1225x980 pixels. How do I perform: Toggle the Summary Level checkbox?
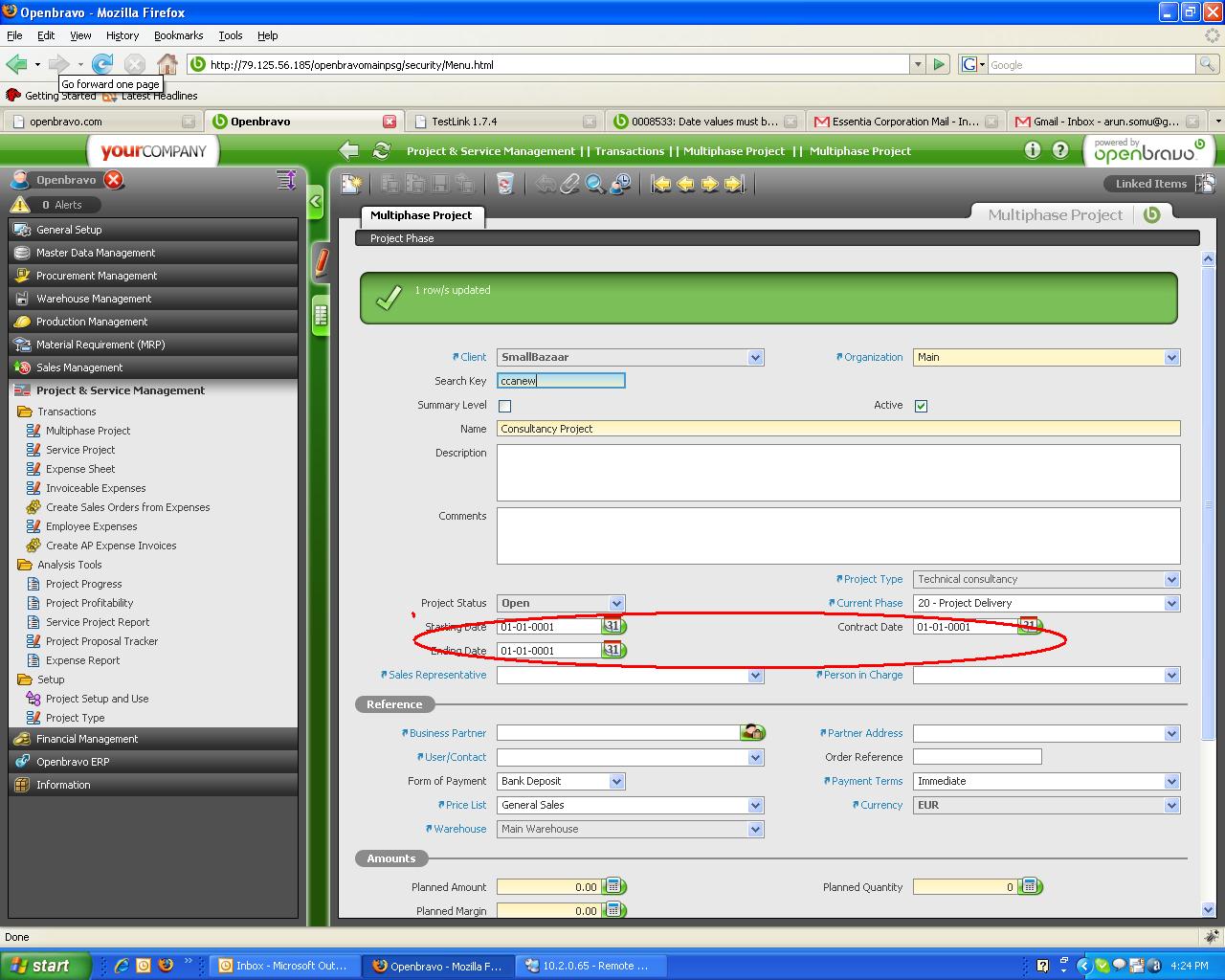[504, 406]
